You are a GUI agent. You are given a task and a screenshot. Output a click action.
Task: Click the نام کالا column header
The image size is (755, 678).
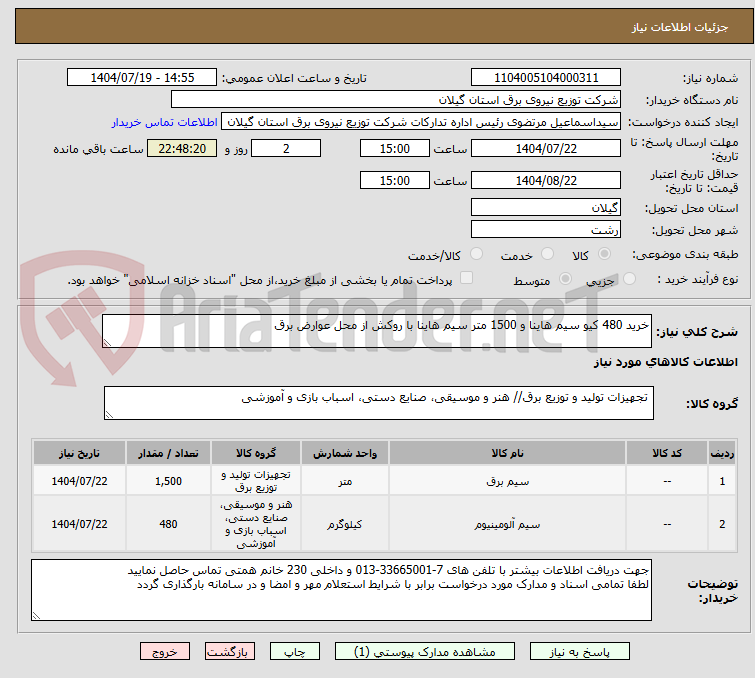click(508, 453)
